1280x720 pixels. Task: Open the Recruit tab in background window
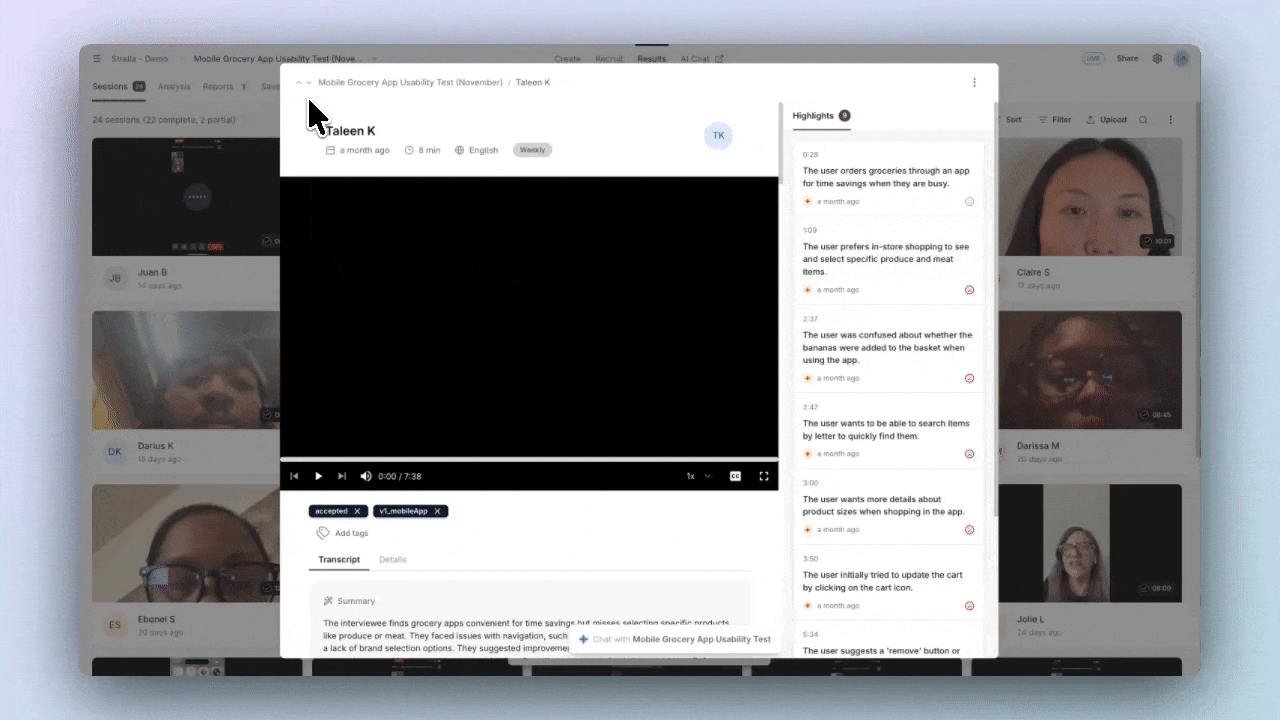(609, 59)
